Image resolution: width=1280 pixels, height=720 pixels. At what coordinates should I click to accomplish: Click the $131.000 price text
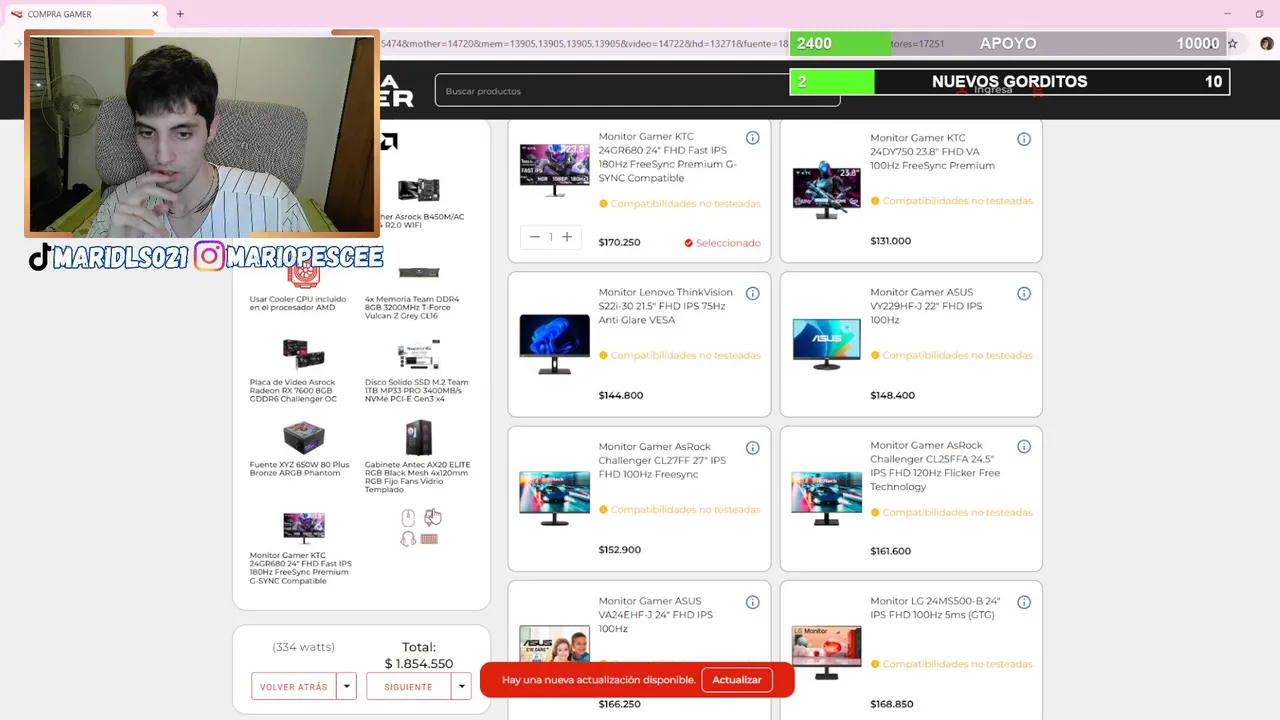click(x=890, y=241)
